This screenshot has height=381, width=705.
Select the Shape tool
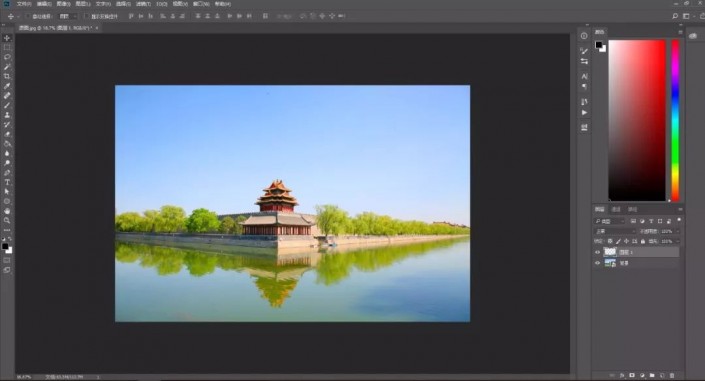(7, 201)
